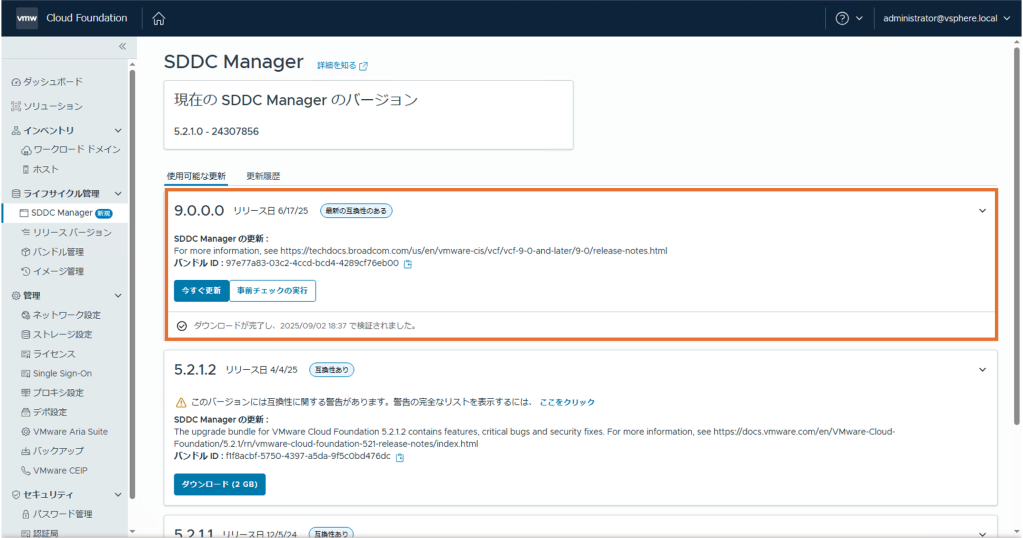This screenshot has width=1023, height=538.
Task: Collapse the 管理 section chevron
Action: tap(118, 295)
